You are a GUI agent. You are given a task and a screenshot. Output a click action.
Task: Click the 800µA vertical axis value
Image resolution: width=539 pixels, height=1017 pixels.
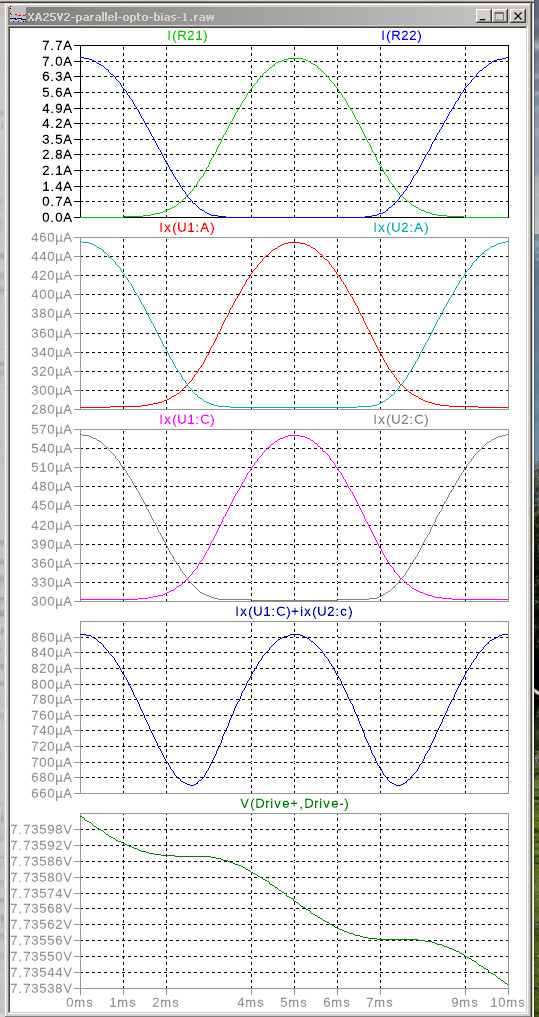[x=52, y=684]
